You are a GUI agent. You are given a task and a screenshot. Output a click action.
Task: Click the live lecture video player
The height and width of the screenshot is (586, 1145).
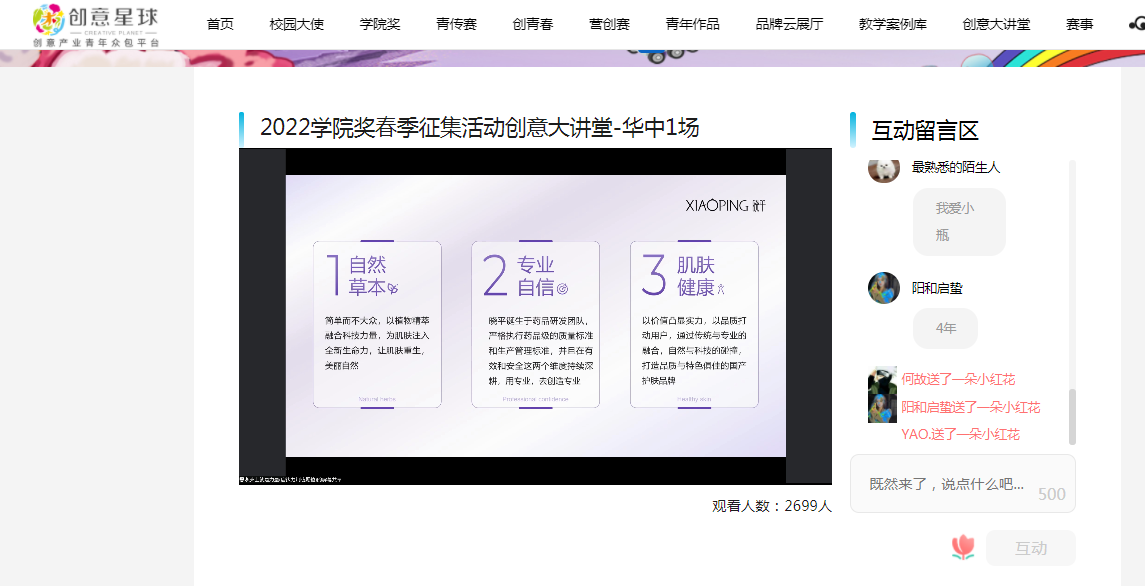point(535,316)
